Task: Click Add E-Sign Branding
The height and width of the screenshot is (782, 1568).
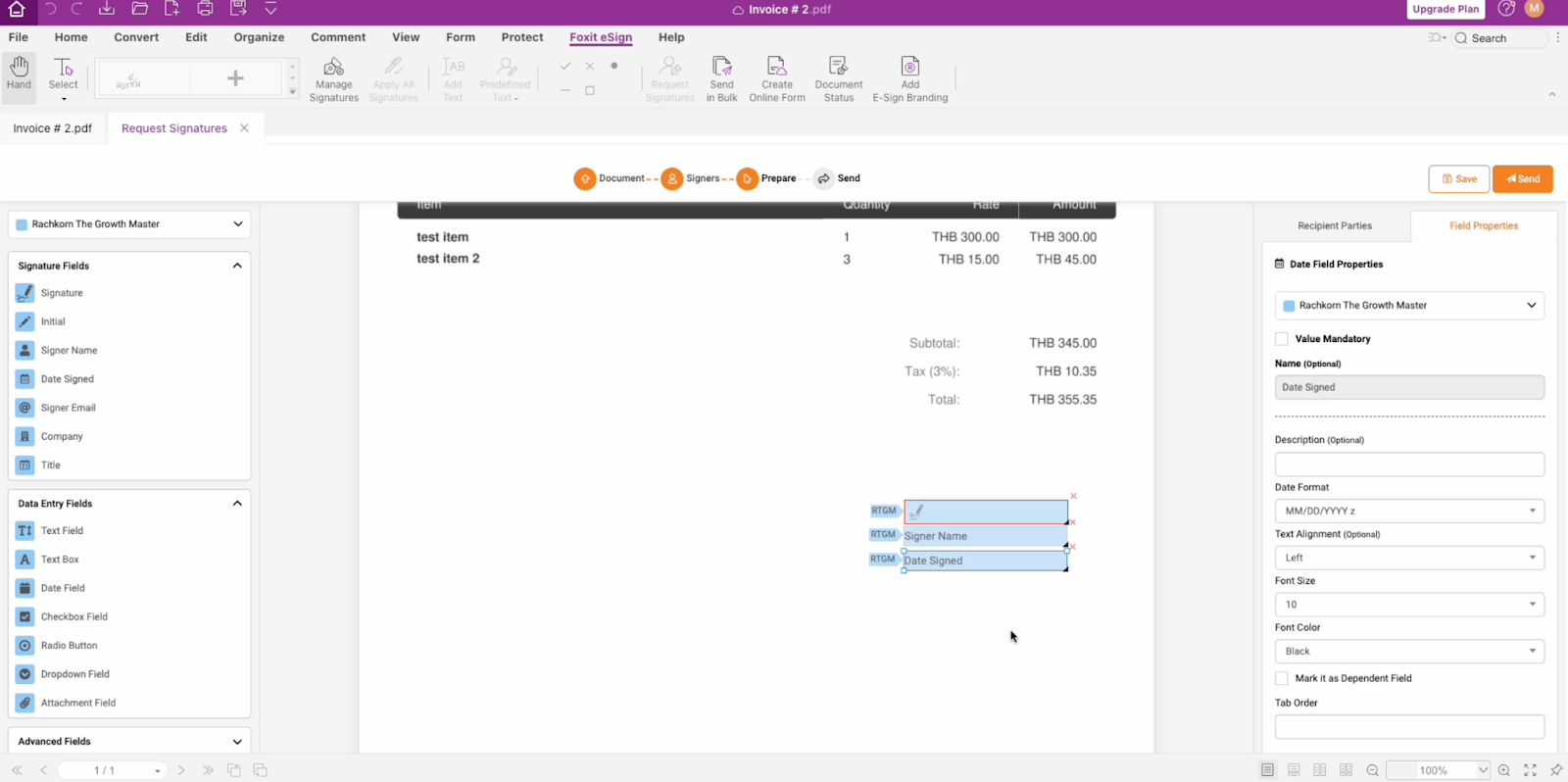Action: pos(910,78)
